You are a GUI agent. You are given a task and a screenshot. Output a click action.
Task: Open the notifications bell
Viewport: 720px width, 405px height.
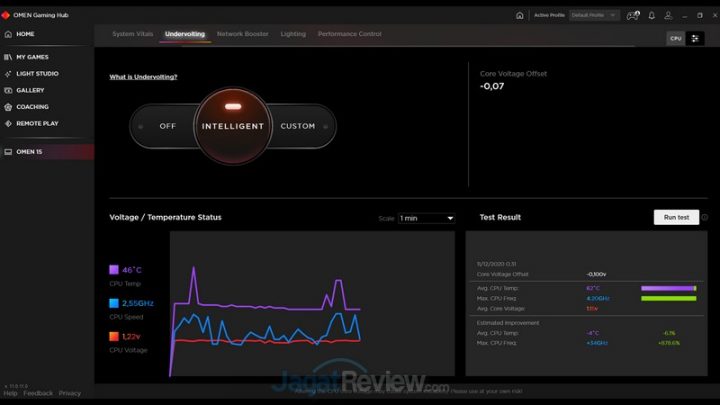click(652, 15)
